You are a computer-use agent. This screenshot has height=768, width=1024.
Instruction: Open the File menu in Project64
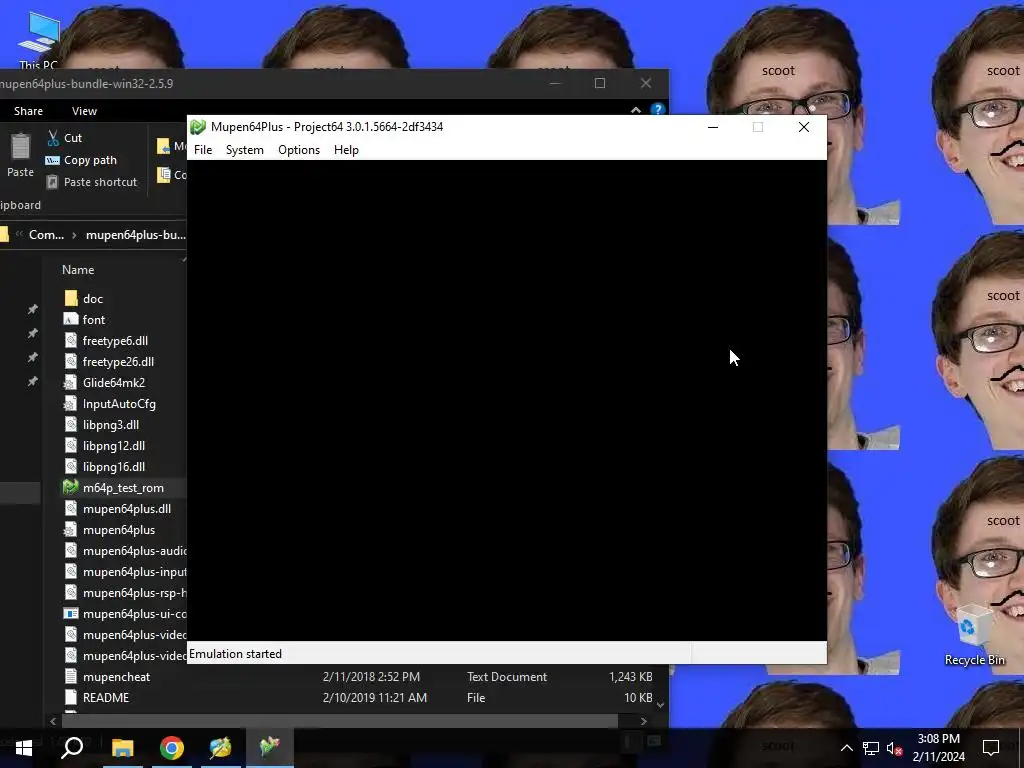click(203, 150)
